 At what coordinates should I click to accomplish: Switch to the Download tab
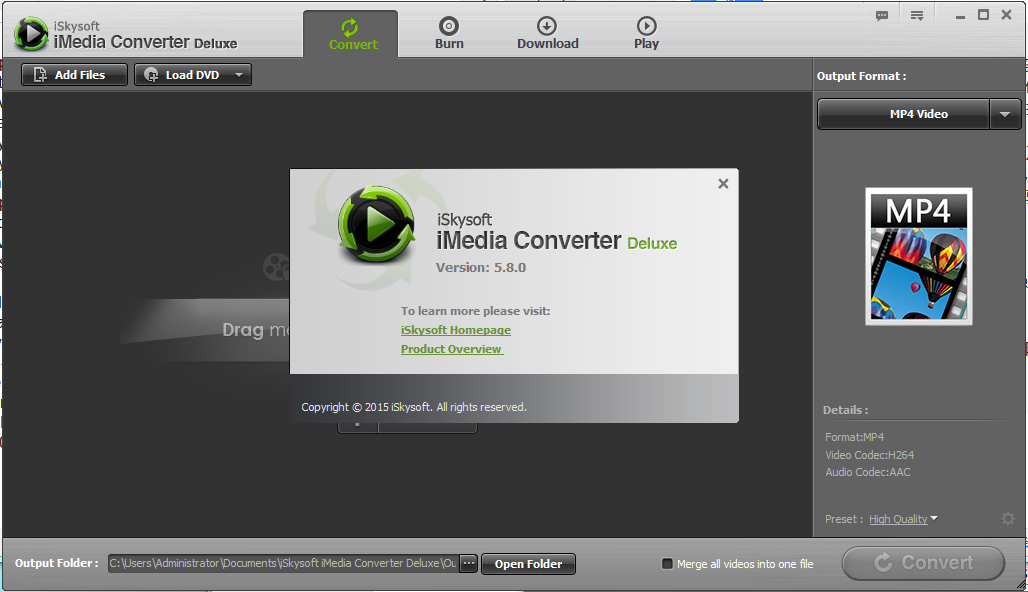click(547, 33)
